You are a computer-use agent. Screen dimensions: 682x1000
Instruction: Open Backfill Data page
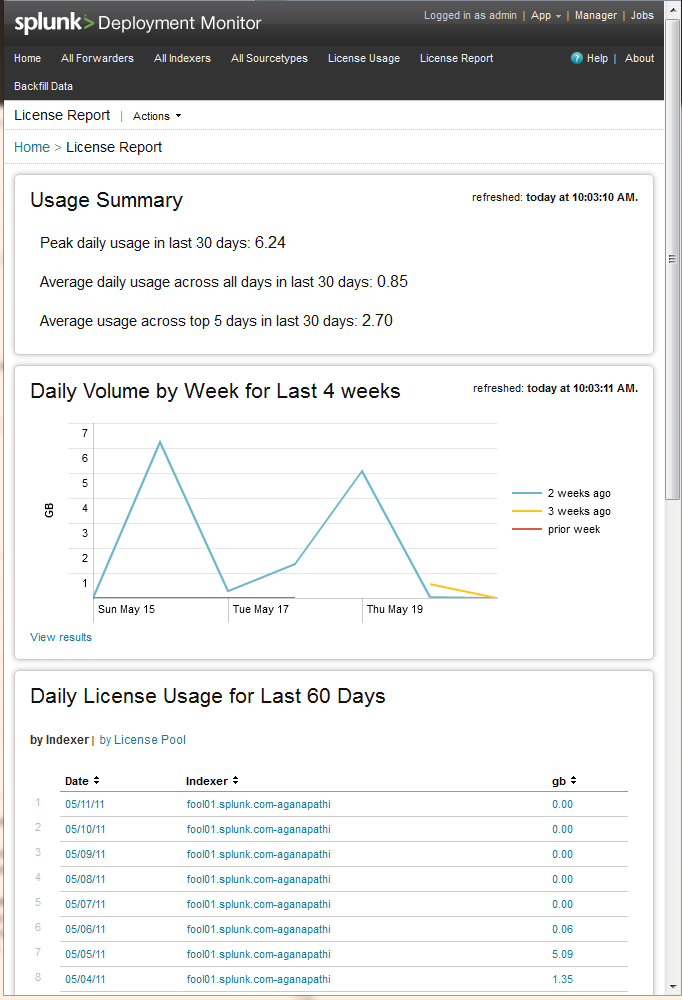pos(43,86)
